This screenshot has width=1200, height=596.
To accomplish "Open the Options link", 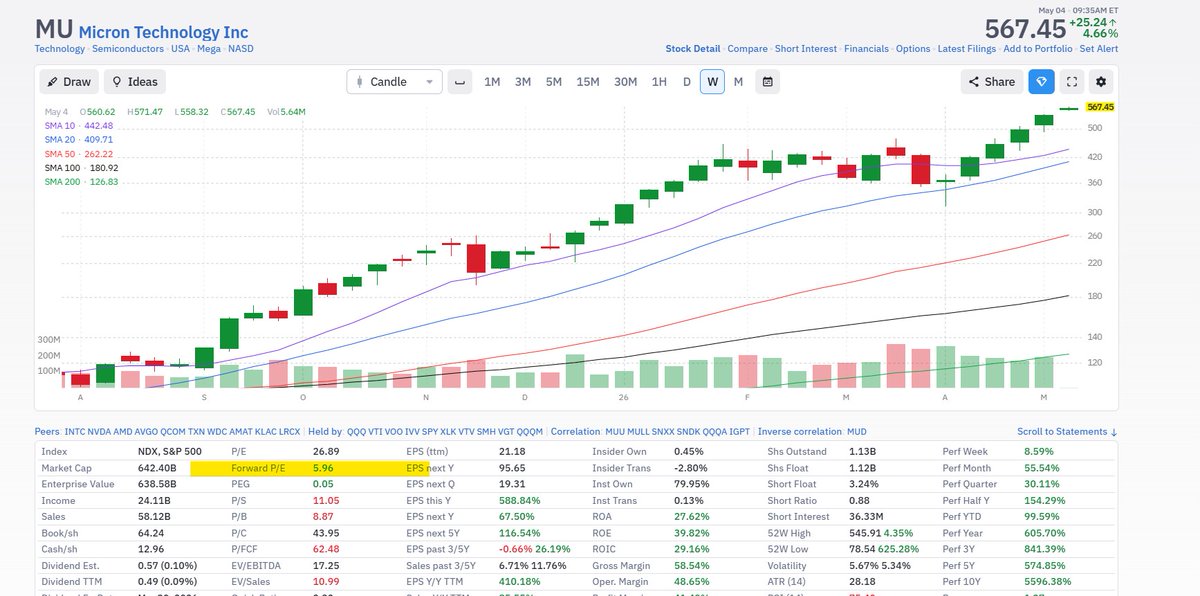I will pos(913,49).
